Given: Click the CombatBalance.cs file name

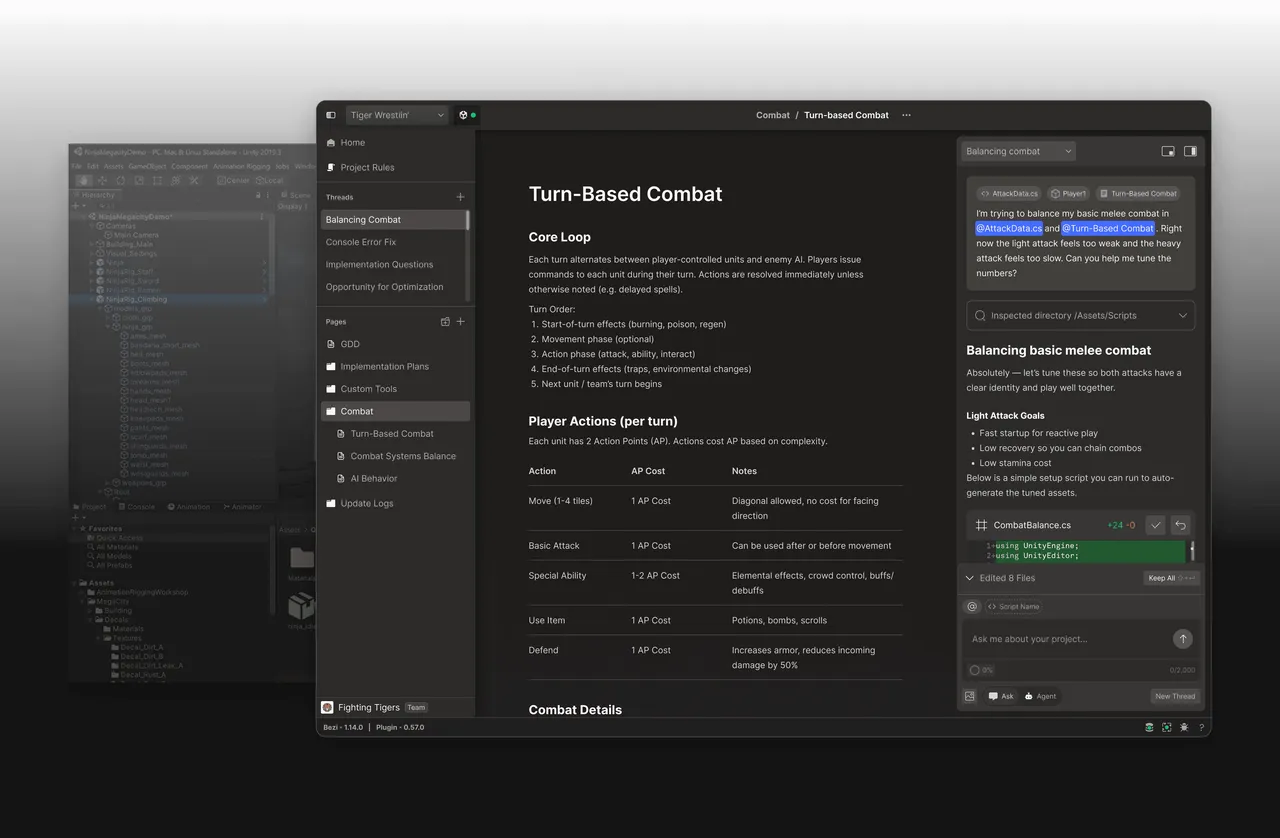Looking at the screenshot, I should (1031, 525).
